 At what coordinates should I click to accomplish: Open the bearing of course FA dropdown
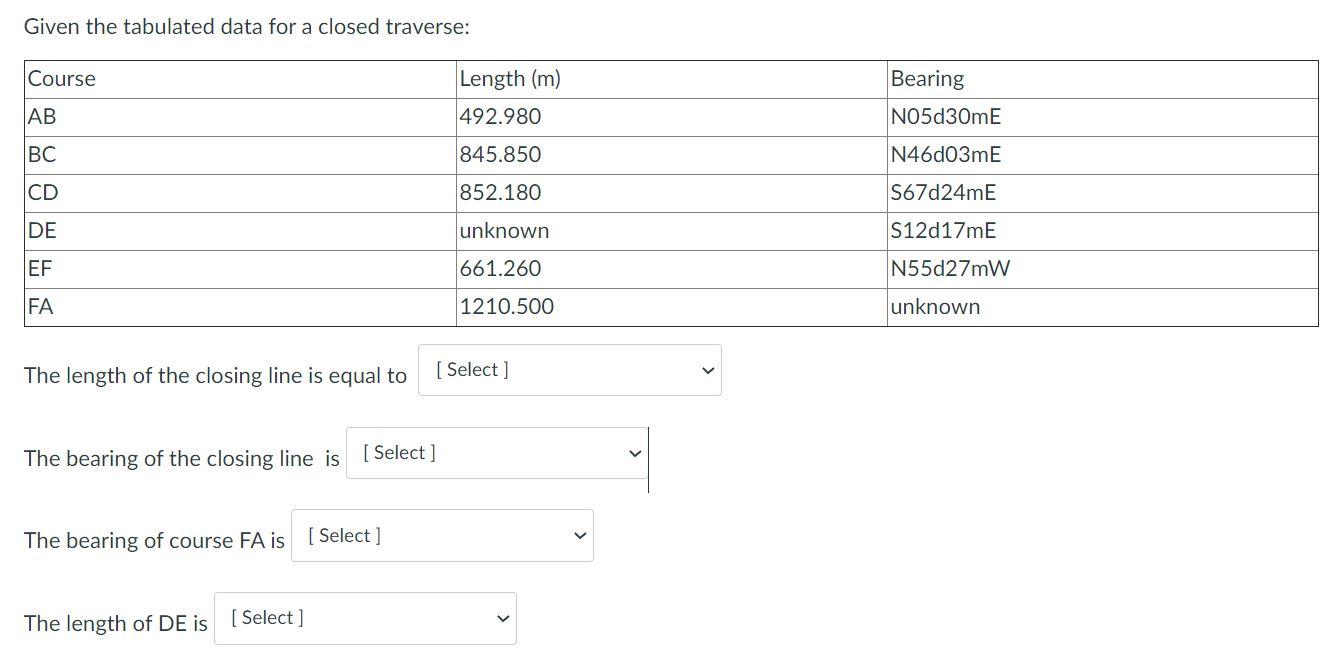pyautogui.click(x=442, y=535)
